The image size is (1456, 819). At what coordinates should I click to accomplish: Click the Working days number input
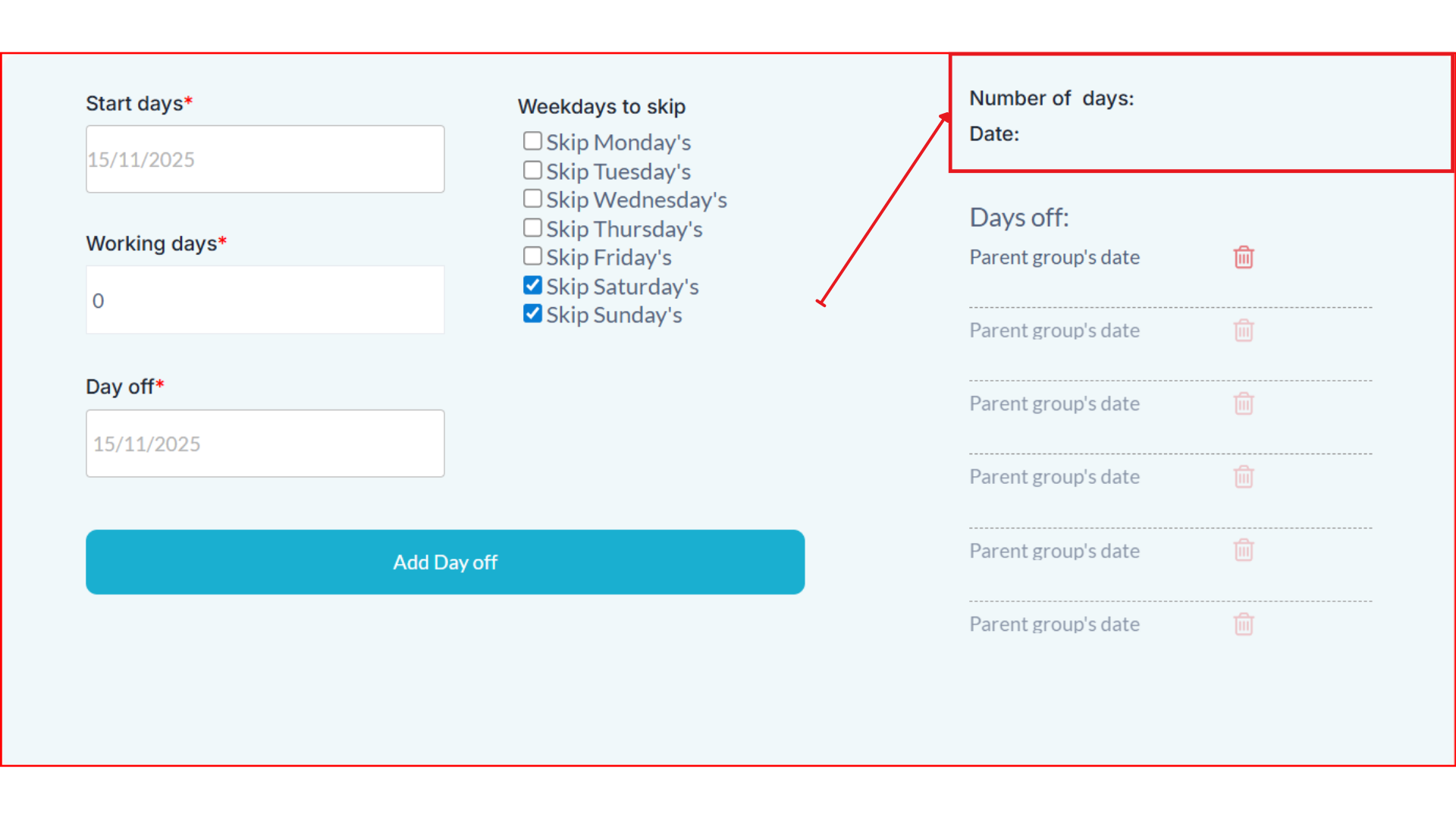coord(265,300)
